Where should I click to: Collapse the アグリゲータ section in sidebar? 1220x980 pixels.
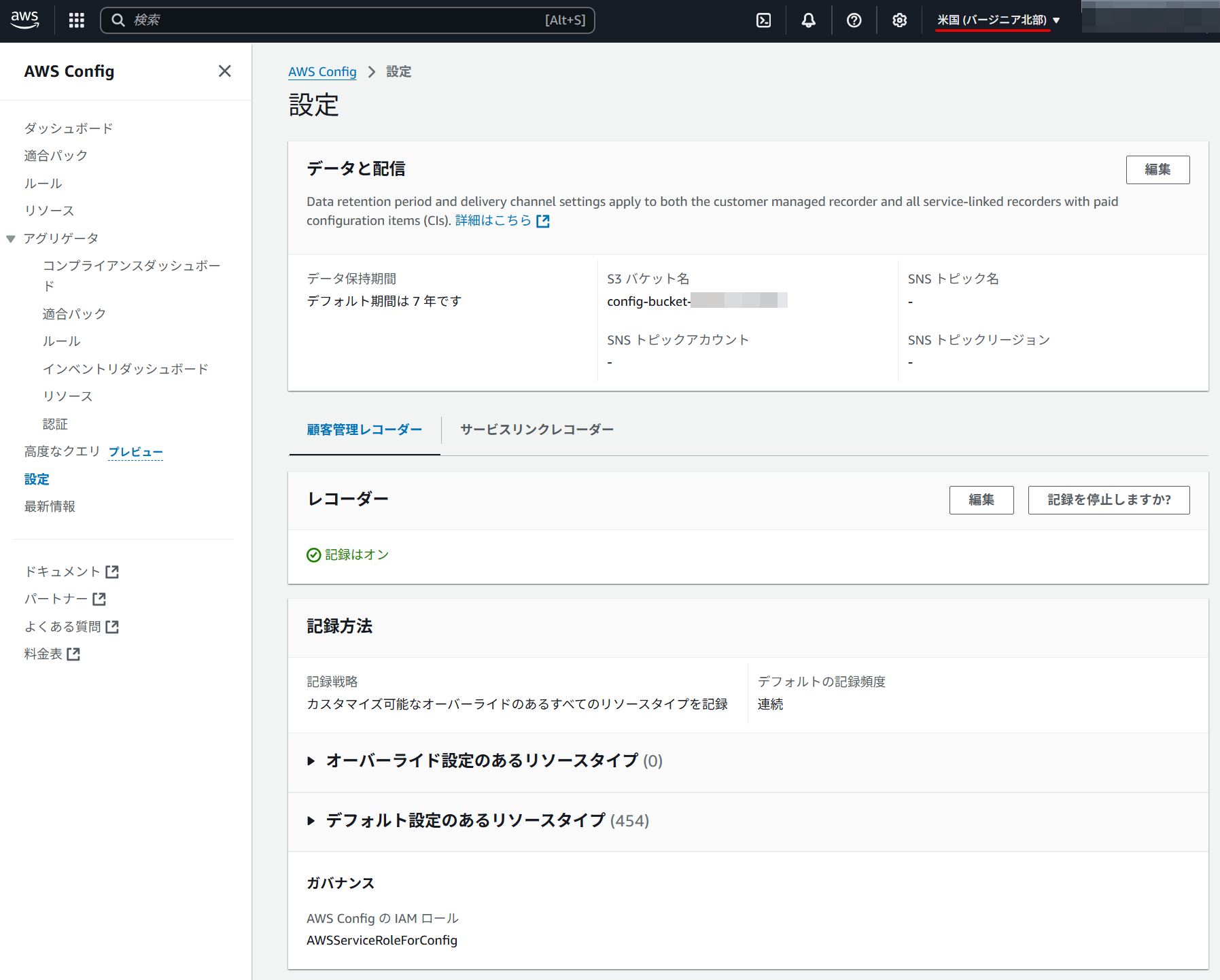(11, 239)
